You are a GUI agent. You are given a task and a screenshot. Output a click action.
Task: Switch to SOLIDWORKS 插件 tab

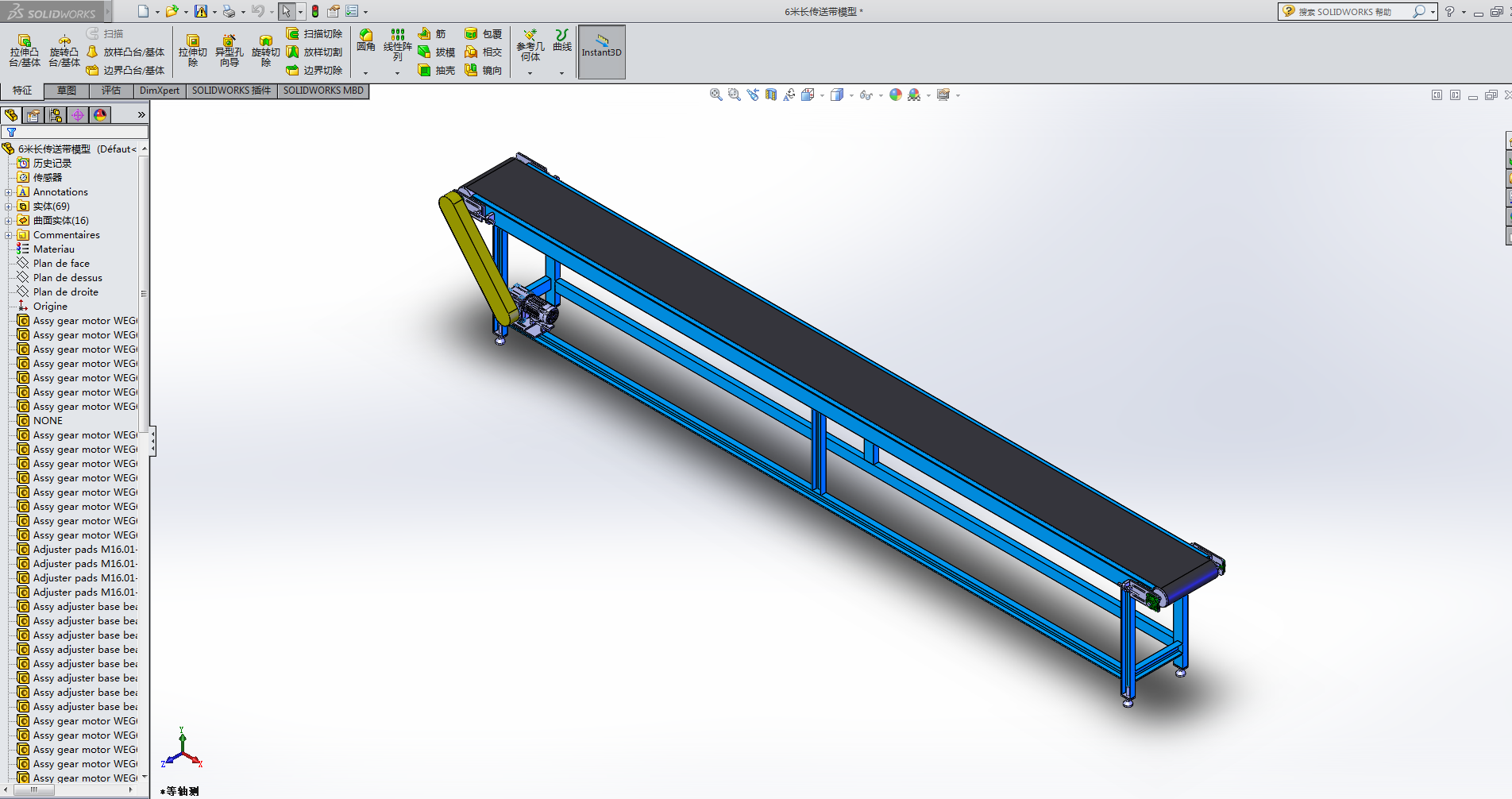pyautogui.click(x=231, y=91)
